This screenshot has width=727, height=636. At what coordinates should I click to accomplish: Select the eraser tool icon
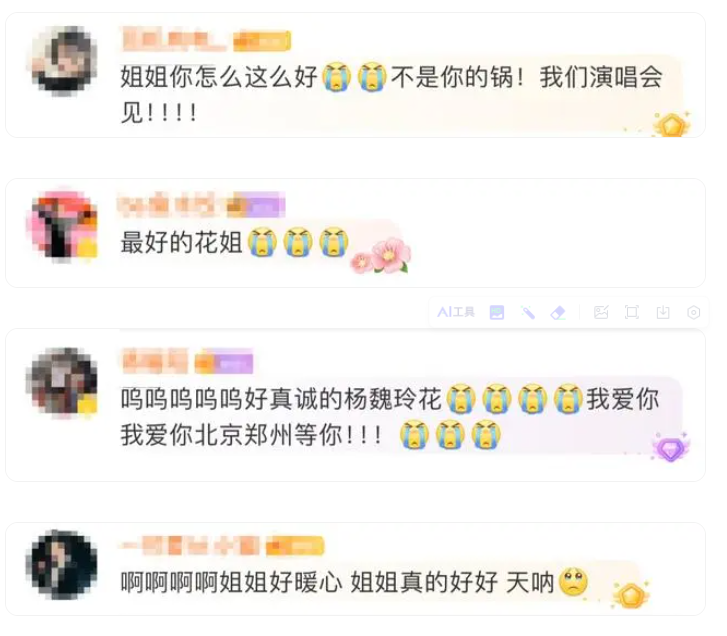(558, 312)
